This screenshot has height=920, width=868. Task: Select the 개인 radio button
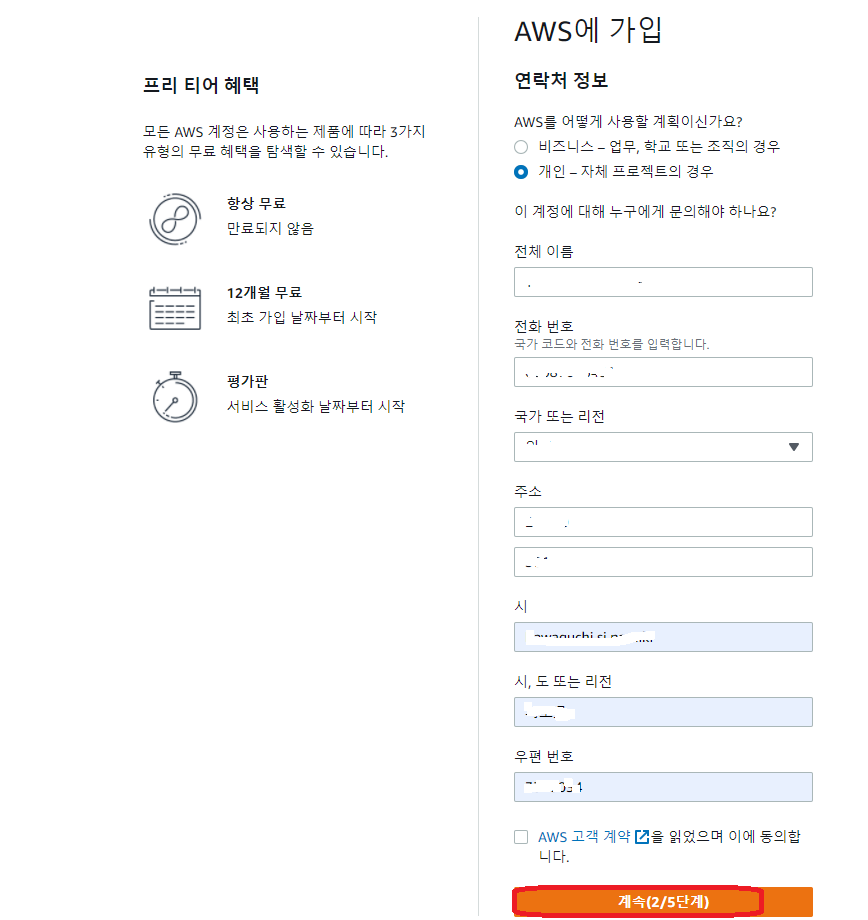pos(521,172)
